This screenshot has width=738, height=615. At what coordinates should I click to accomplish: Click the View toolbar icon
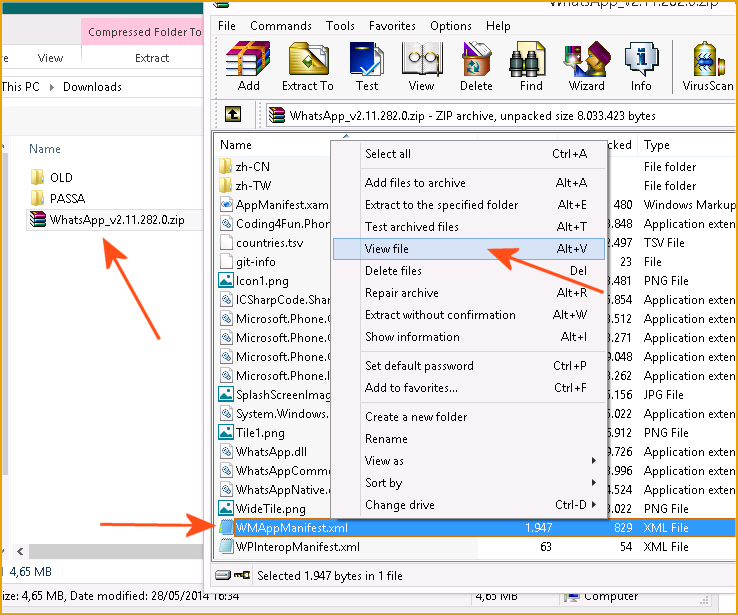422,59
